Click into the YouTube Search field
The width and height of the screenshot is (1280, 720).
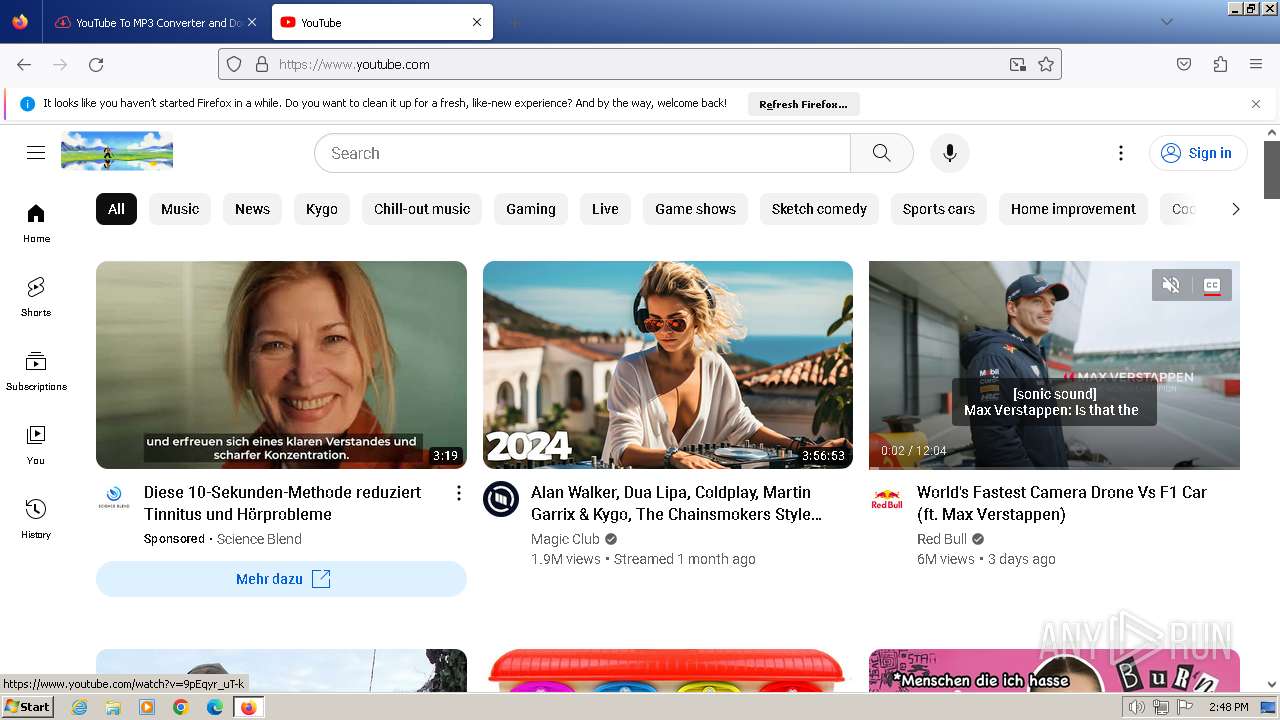pyautogui.click(x=582, y=153)
